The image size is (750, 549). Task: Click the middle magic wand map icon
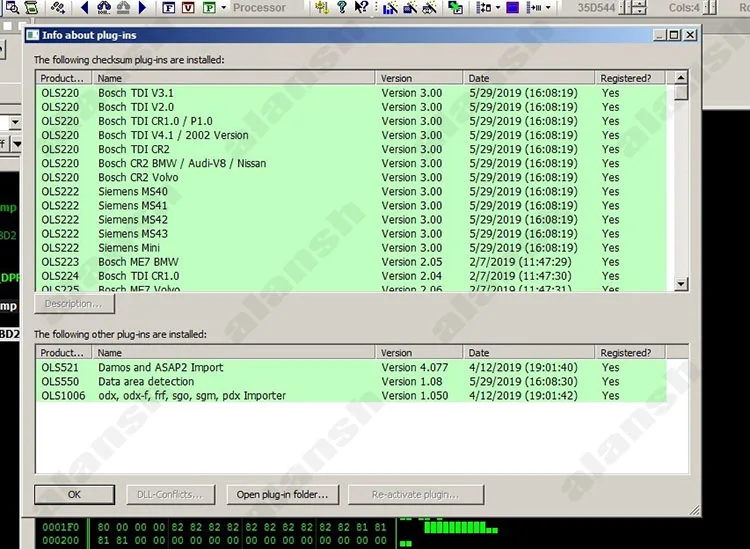(x=410, y=7)
